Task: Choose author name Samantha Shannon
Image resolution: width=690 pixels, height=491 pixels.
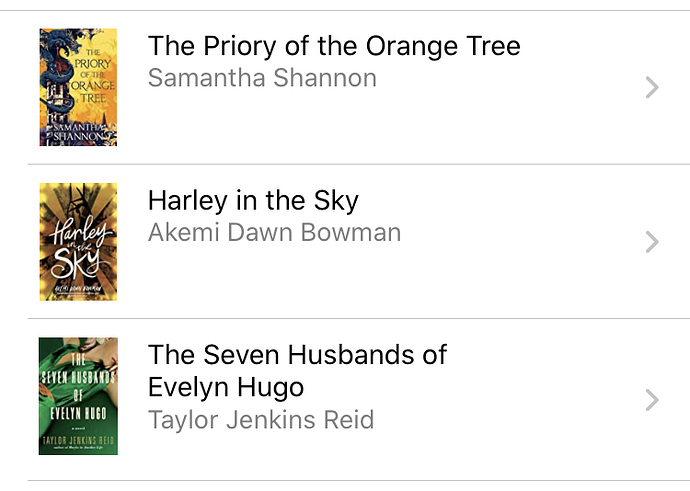Action: [x=262, y=78]
